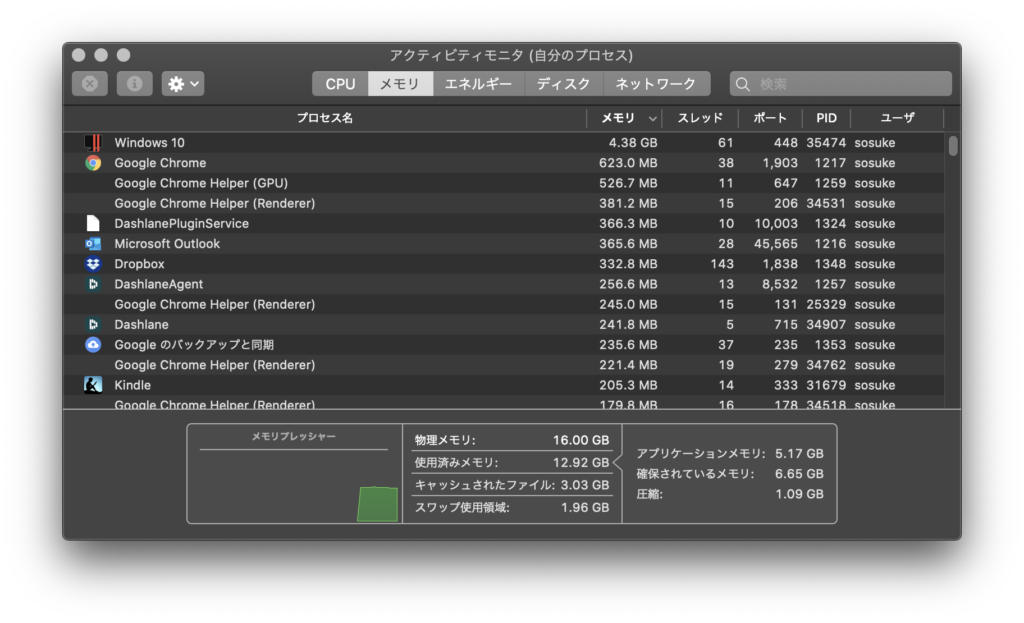The image size is (1024, 623).
Task: Click the Windows 10 process icon
Action: click(93, 142)
